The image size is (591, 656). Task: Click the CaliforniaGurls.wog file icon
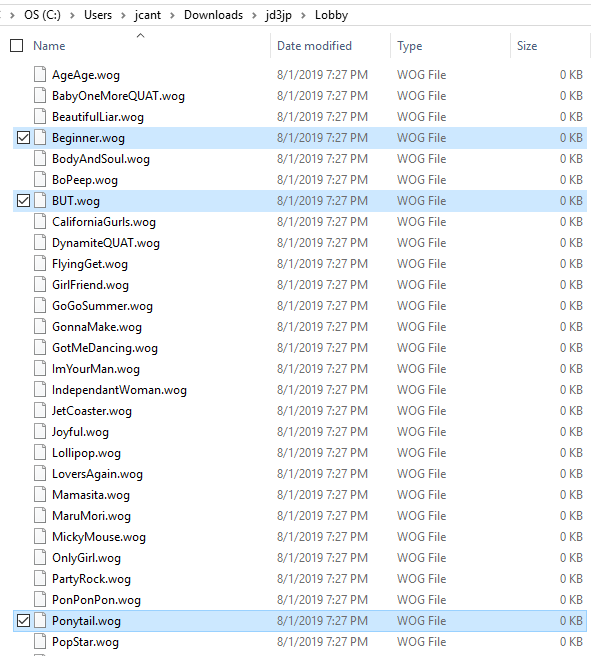click(40, 221)
